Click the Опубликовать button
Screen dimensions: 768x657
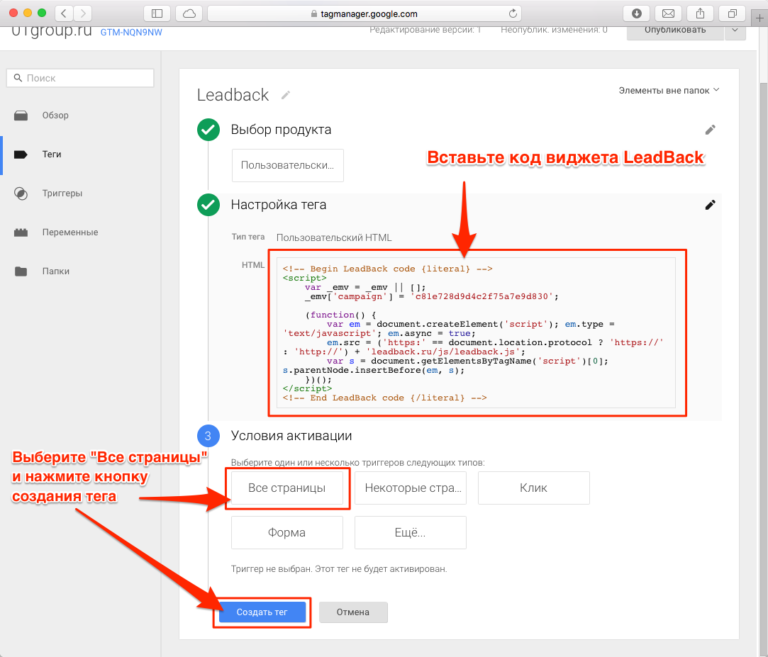point(675,30)
